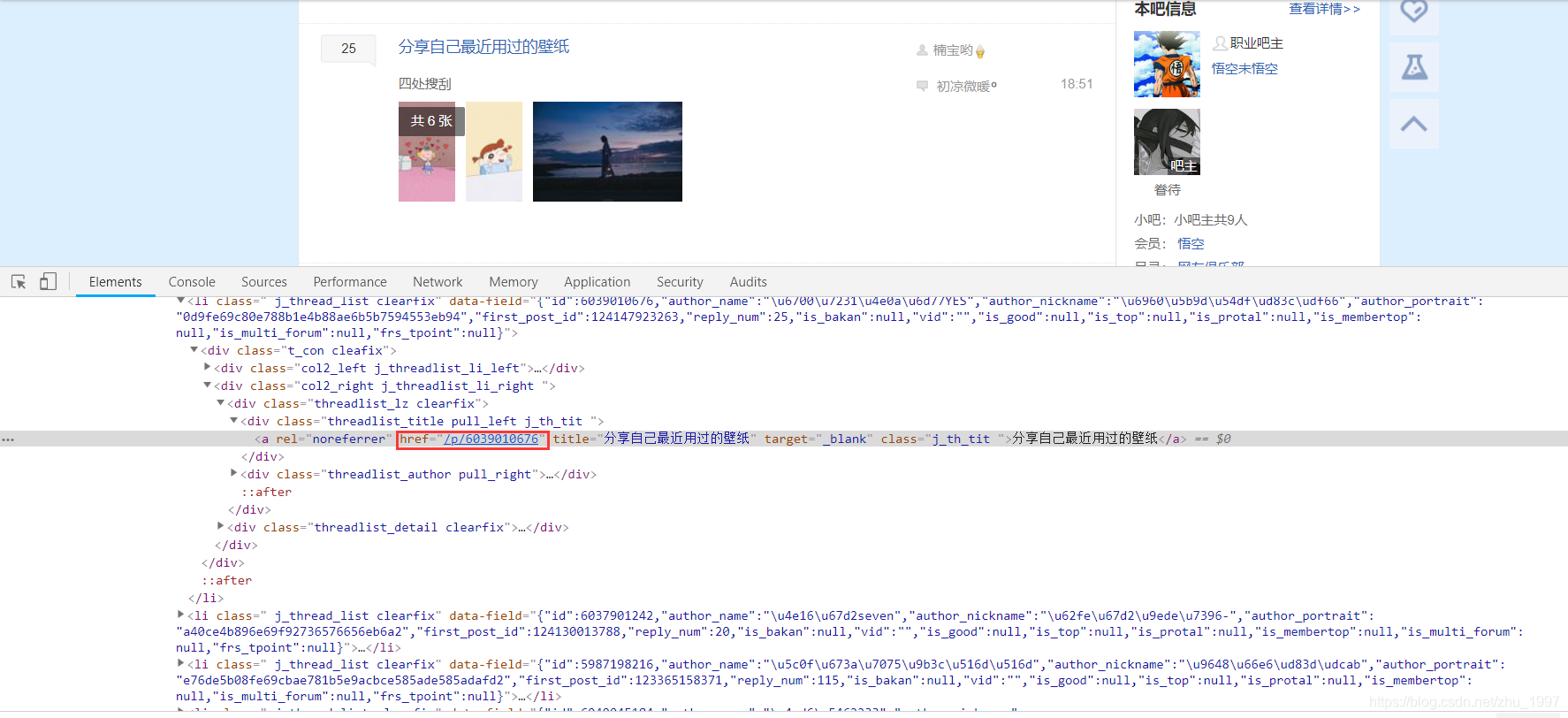1568x718 pixels.
Task: Select the reply icon beside 初凉微暖
Action: point(922,86)
